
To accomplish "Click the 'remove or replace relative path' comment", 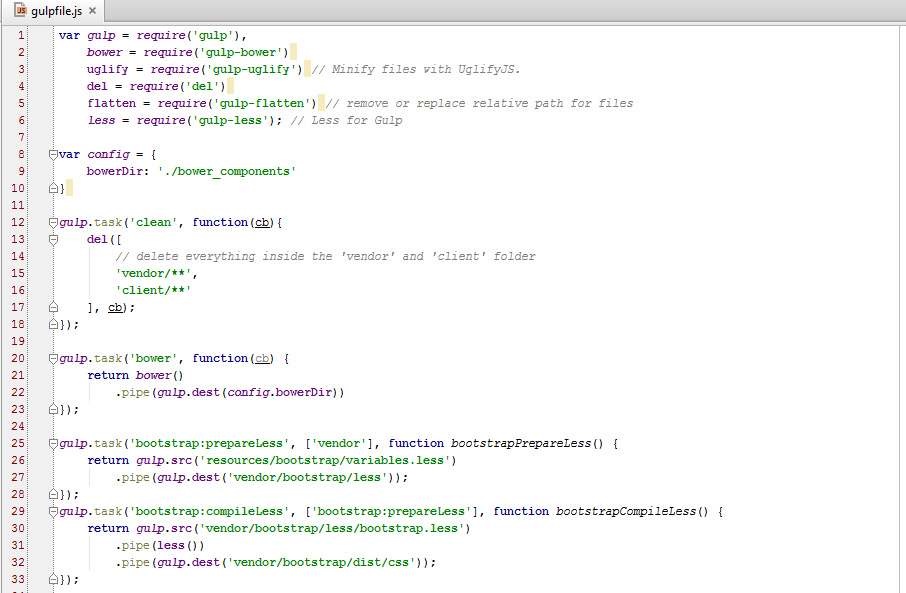I will click(x=479, y=103).
